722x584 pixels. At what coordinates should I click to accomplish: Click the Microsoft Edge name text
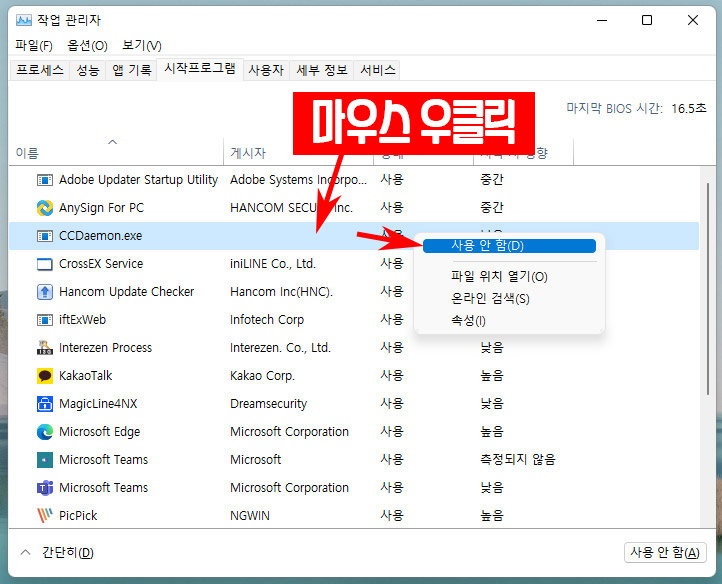click(99, 432)
